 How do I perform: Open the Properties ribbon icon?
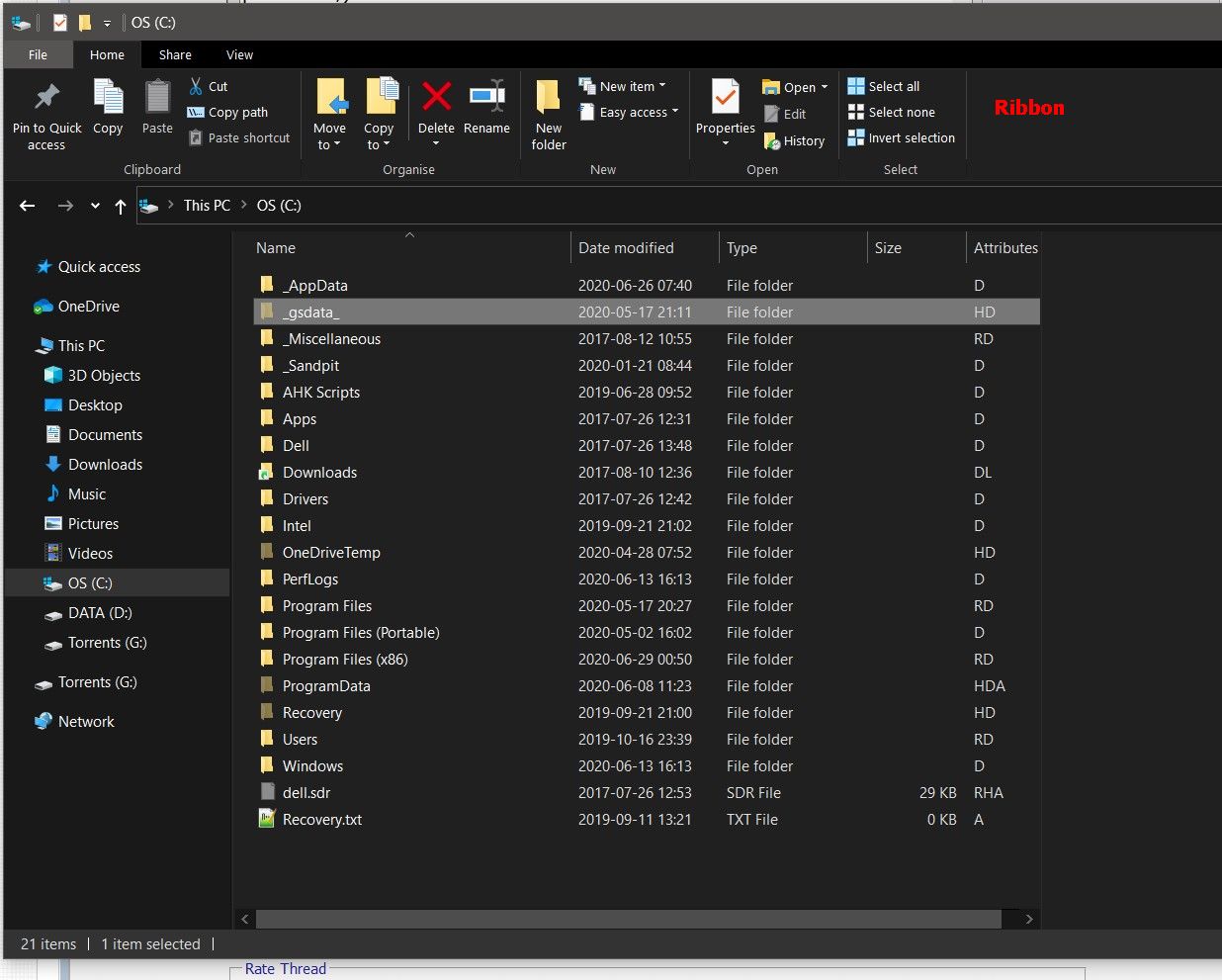pyautogui.click(x=725, y=98)
